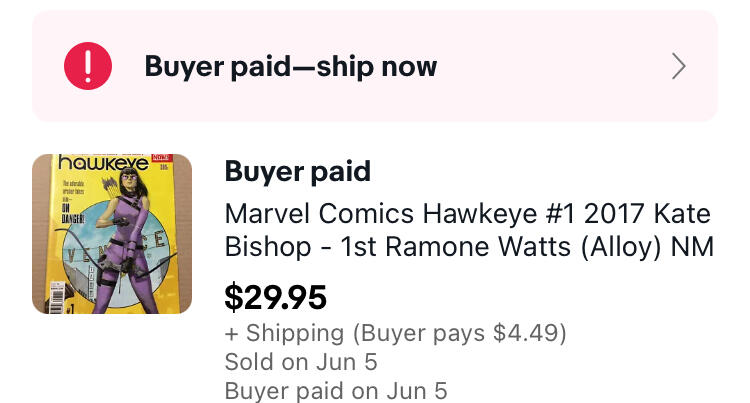Open shipping details via the banner chevron arrow
The width and height of the screenshot is (750, 403).
pyautogui.click(x=679, y=66)
